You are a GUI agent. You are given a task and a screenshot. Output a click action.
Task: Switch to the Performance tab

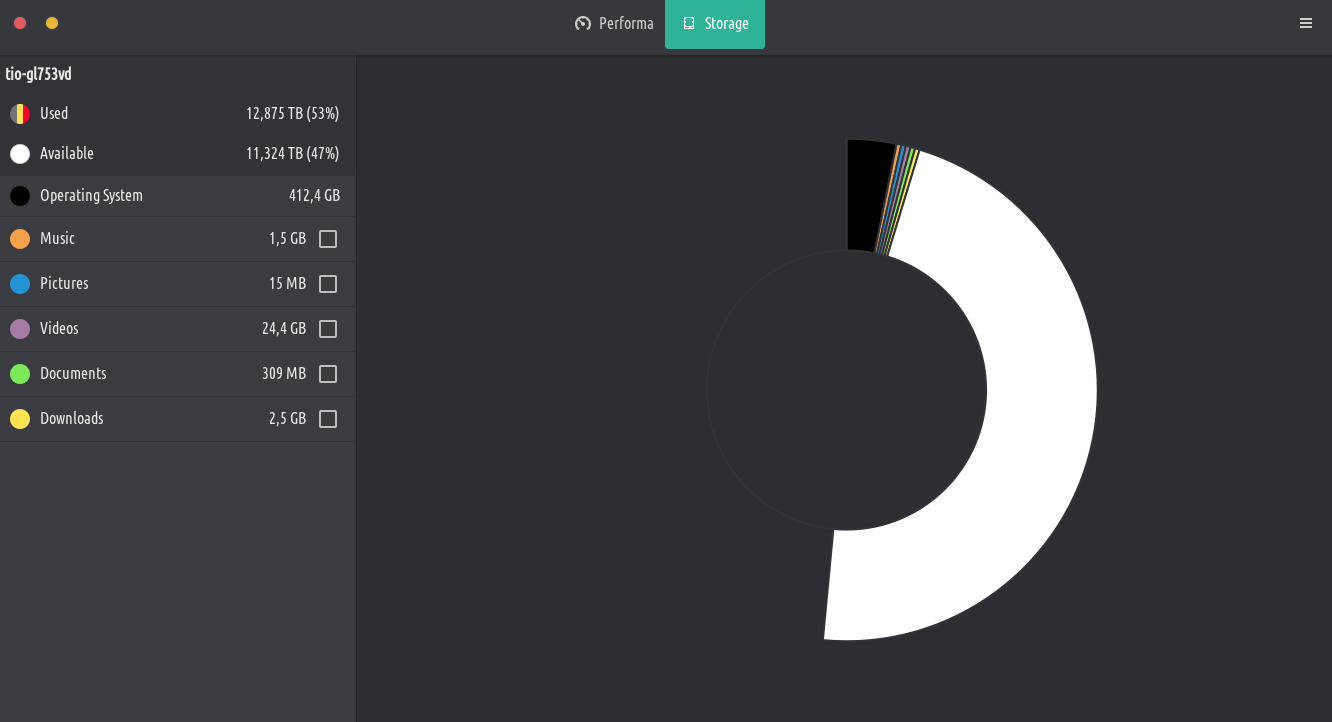click(x=614, y=24)
